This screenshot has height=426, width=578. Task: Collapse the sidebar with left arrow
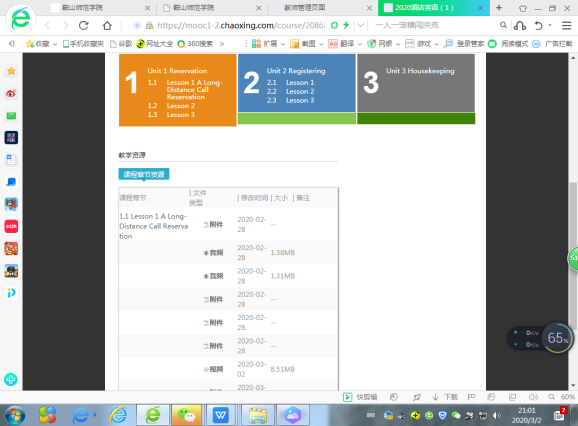point(11,44)
